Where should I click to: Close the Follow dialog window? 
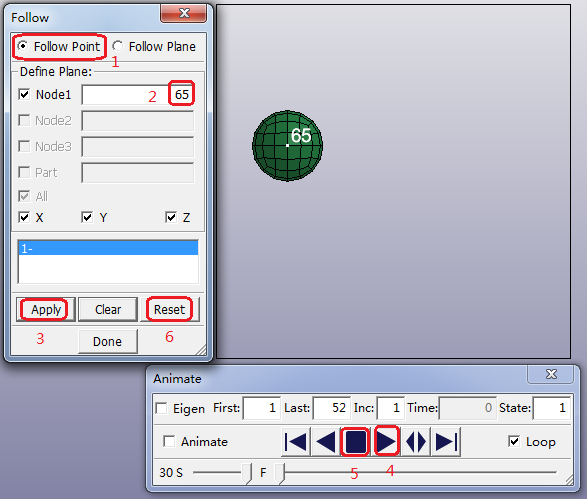pyautogui.click(x=183, y=13)
